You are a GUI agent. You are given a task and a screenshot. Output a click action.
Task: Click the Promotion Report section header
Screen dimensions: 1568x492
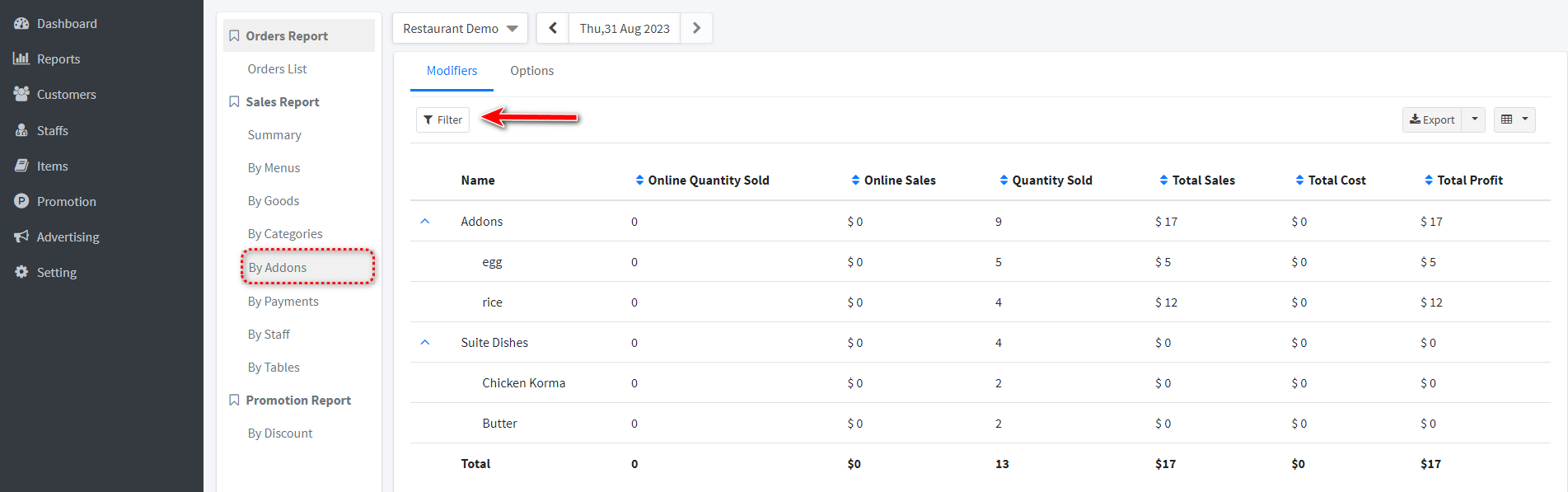[x=298, y=400]
